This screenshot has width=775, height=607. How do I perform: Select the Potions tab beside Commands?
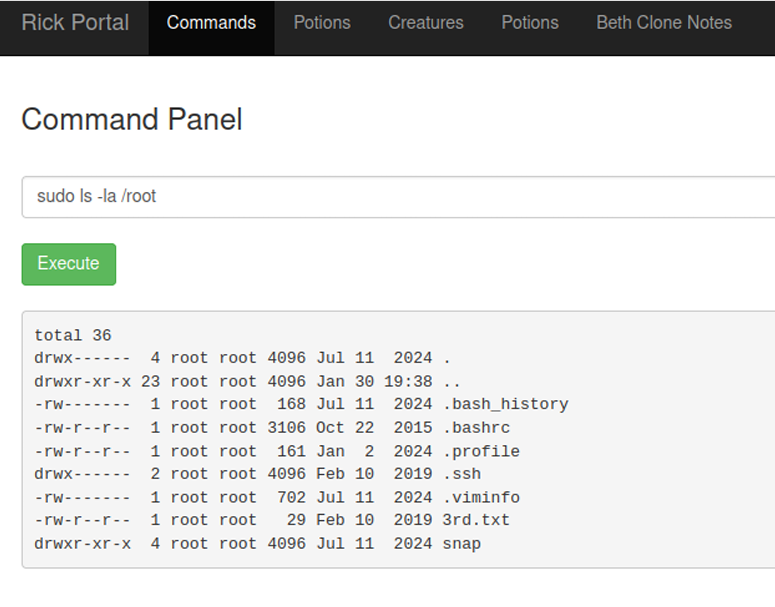click(322, 22)
